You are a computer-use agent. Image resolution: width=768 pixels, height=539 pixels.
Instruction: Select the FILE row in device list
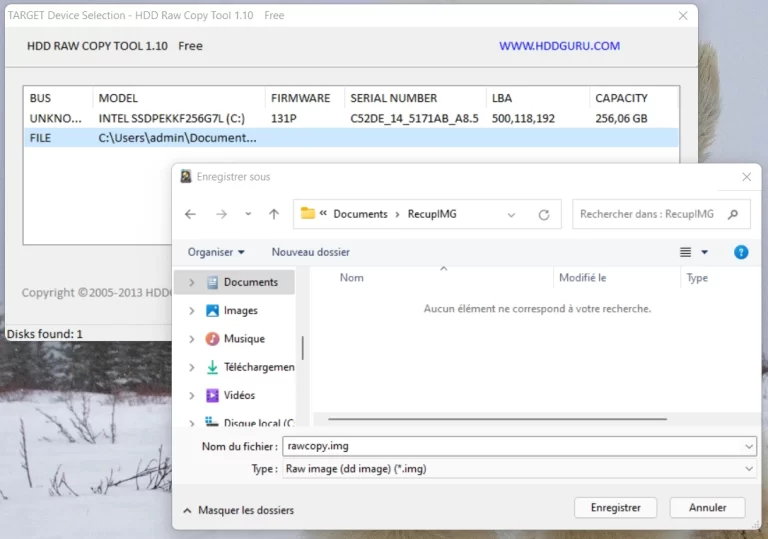pyautogui.click(x=351, y=138)
